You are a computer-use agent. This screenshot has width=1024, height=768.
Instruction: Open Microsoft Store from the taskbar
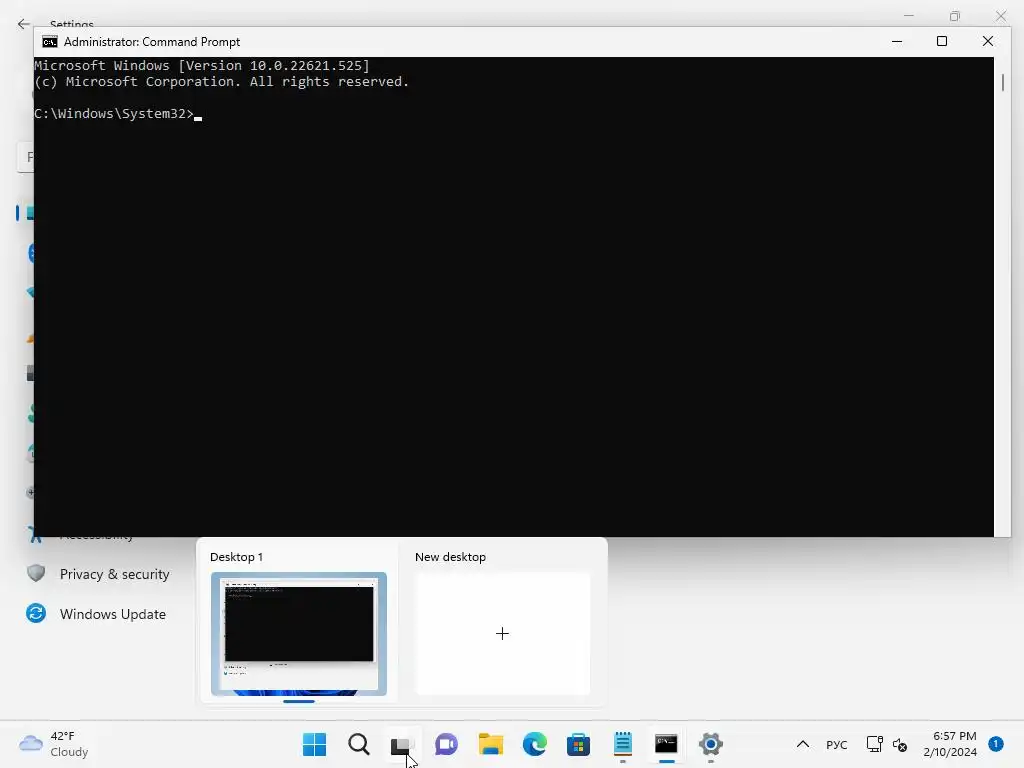(x=578, y=744)
